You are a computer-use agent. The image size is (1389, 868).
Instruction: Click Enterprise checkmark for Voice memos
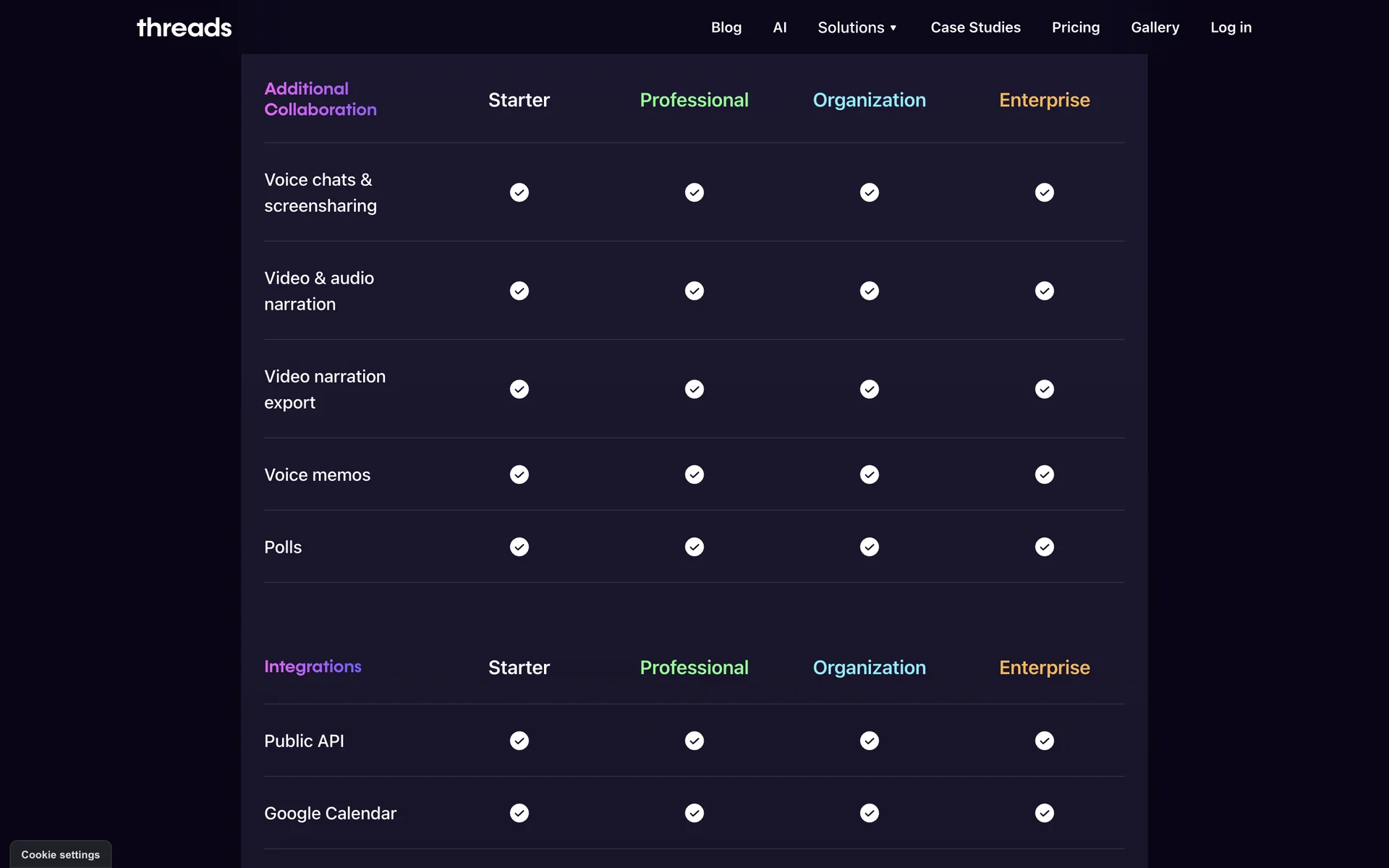[1044, 475]
